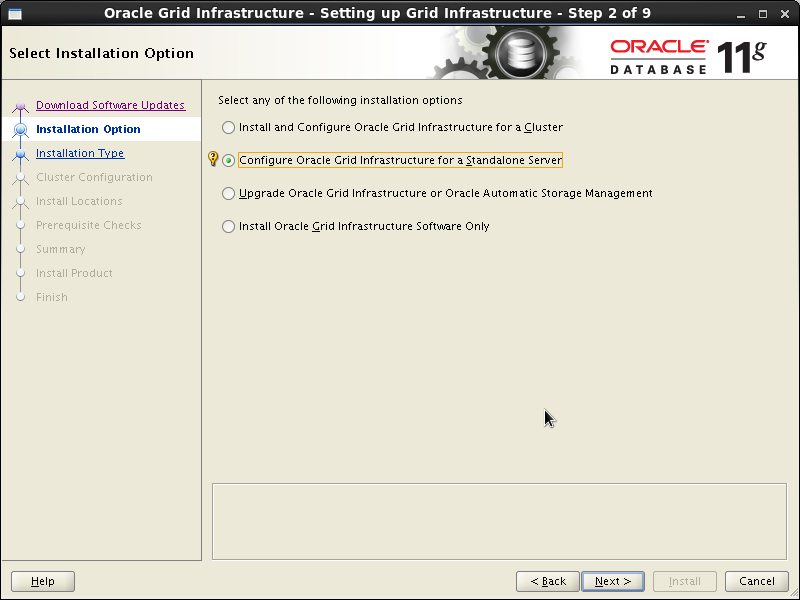
Task: Click the 'Summary' step text
Action: click(61, 249)
